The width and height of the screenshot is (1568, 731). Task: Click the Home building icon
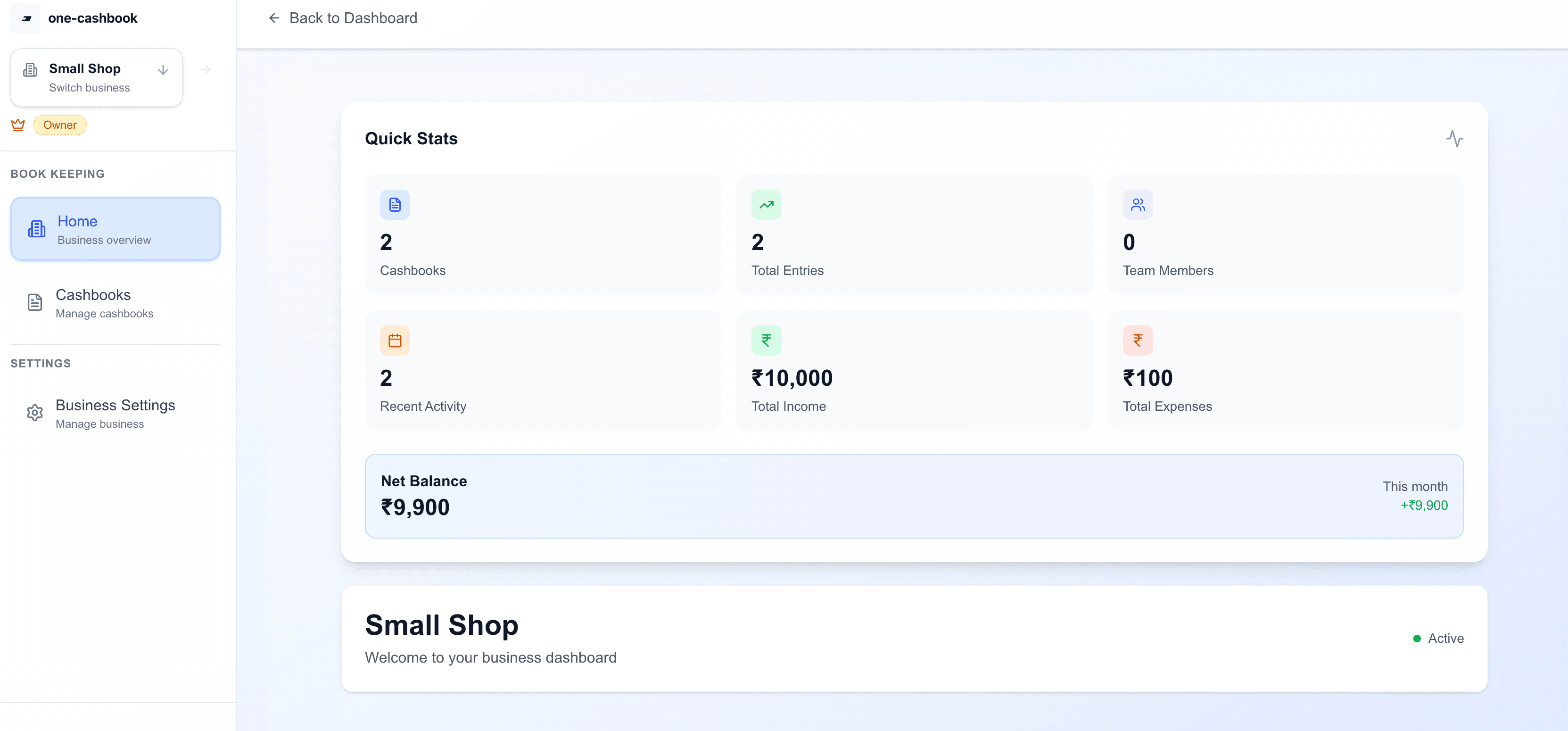tap(36, 229)
